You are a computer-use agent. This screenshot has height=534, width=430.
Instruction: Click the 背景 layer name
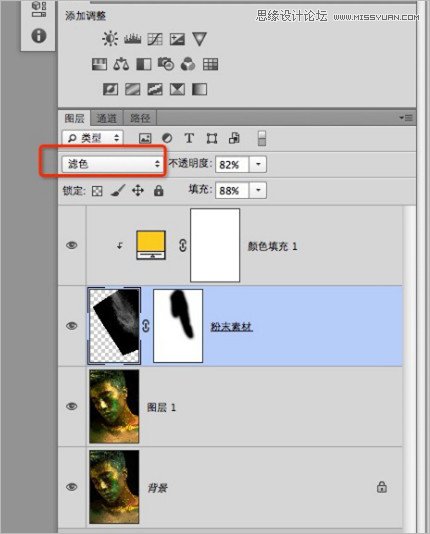(157, 488)
